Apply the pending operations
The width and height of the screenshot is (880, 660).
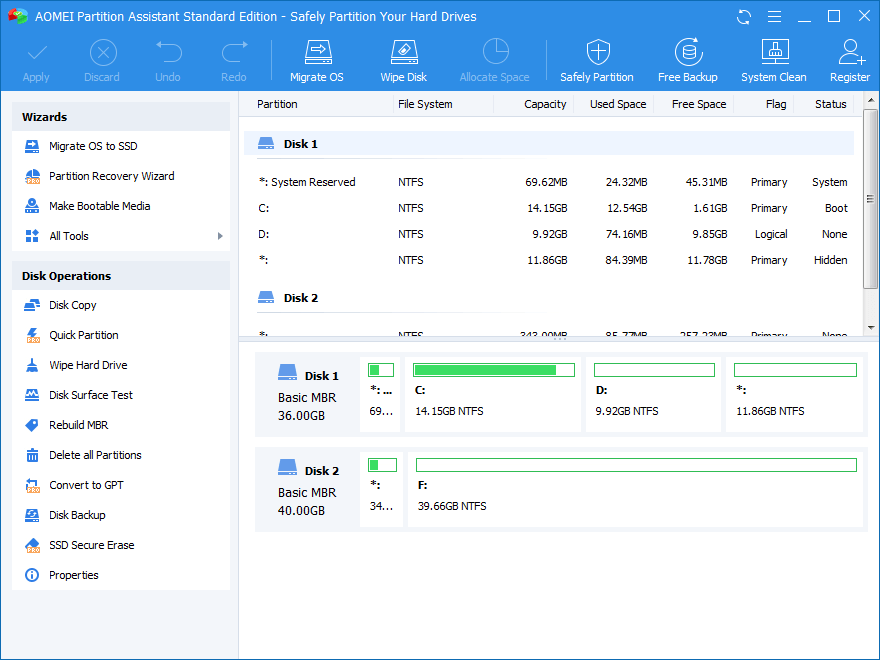point(36,58)
